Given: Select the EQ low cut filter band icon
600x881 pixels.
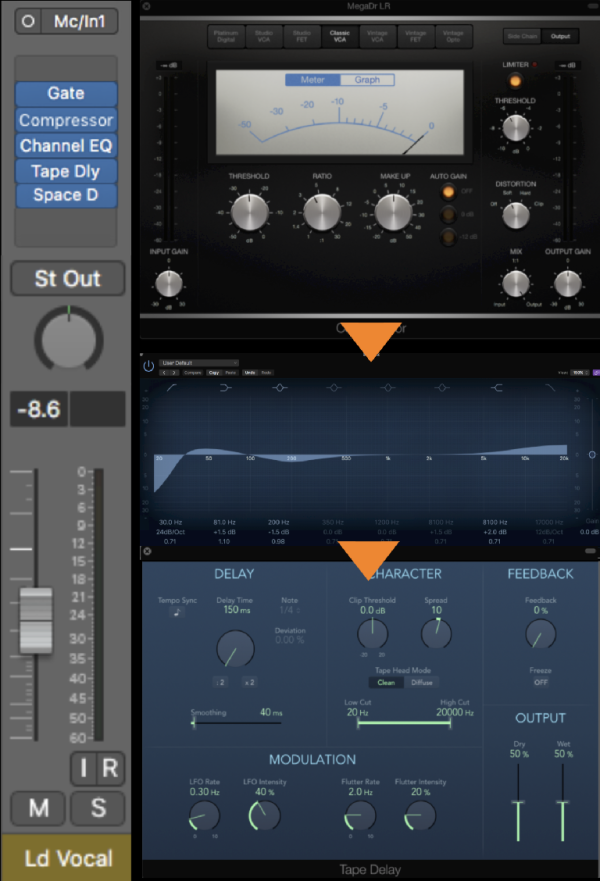Looking at the screenshot, I should (171, 387).
